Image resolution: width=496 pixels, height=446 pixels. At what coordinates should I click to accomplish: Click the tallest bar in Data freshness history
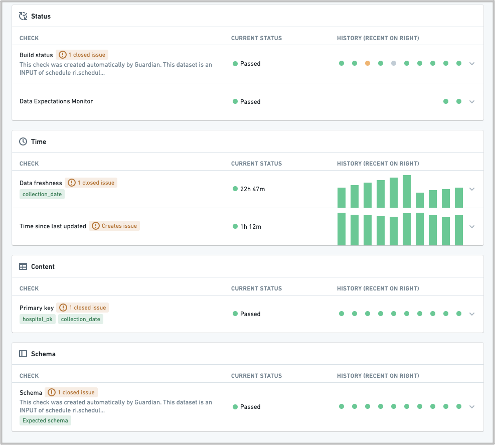pyautogui.click(x=407, y=191)
